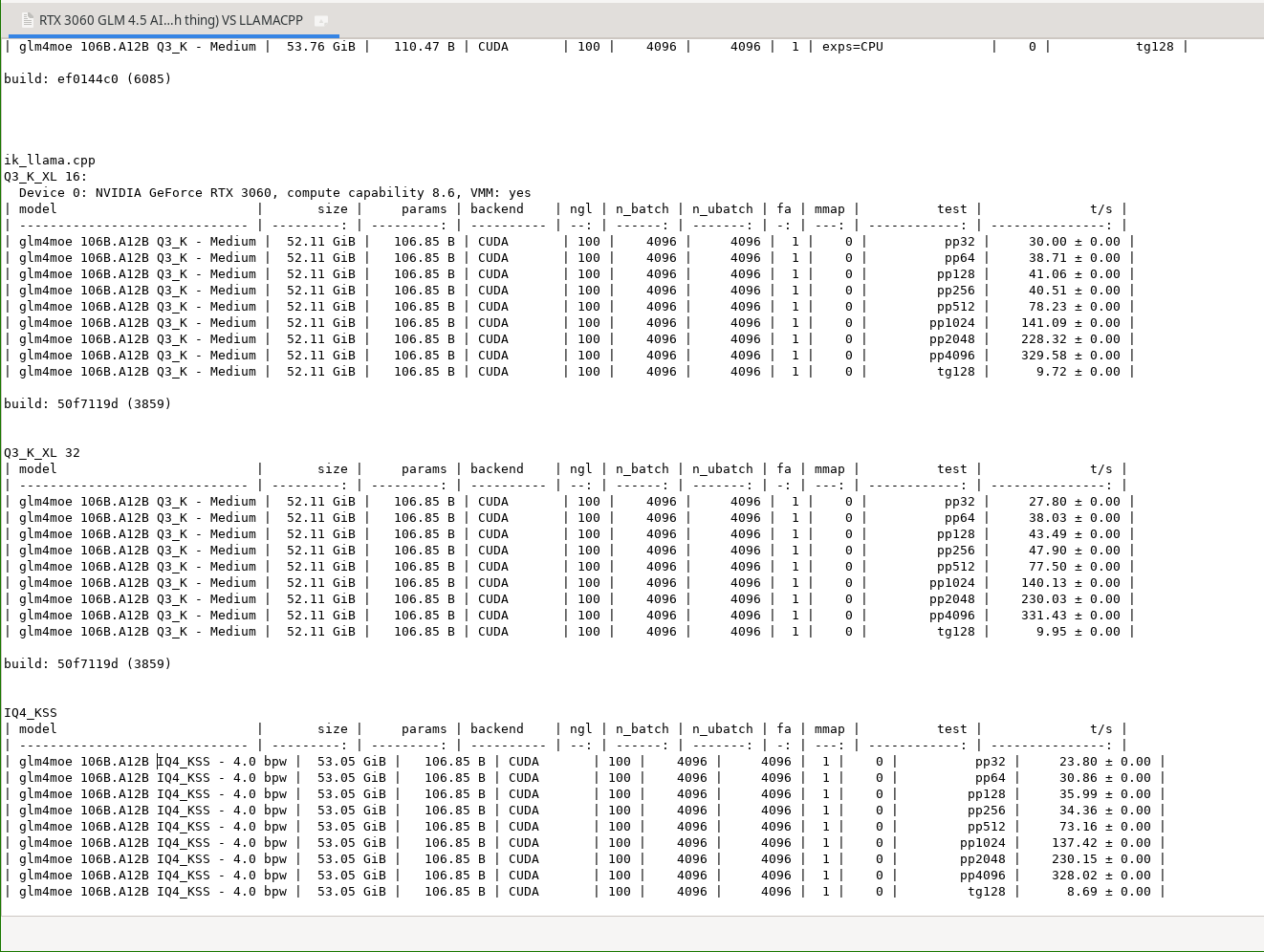Screen dimensions: 1264x952
Task: Click the 'exps=CPU' cell
Action: [x=853, y=47]
